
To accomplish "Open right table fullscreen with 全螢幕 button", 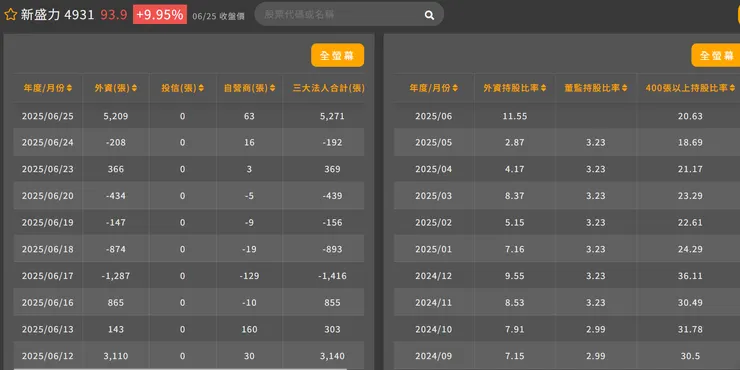I will click(x=715, y=55).
